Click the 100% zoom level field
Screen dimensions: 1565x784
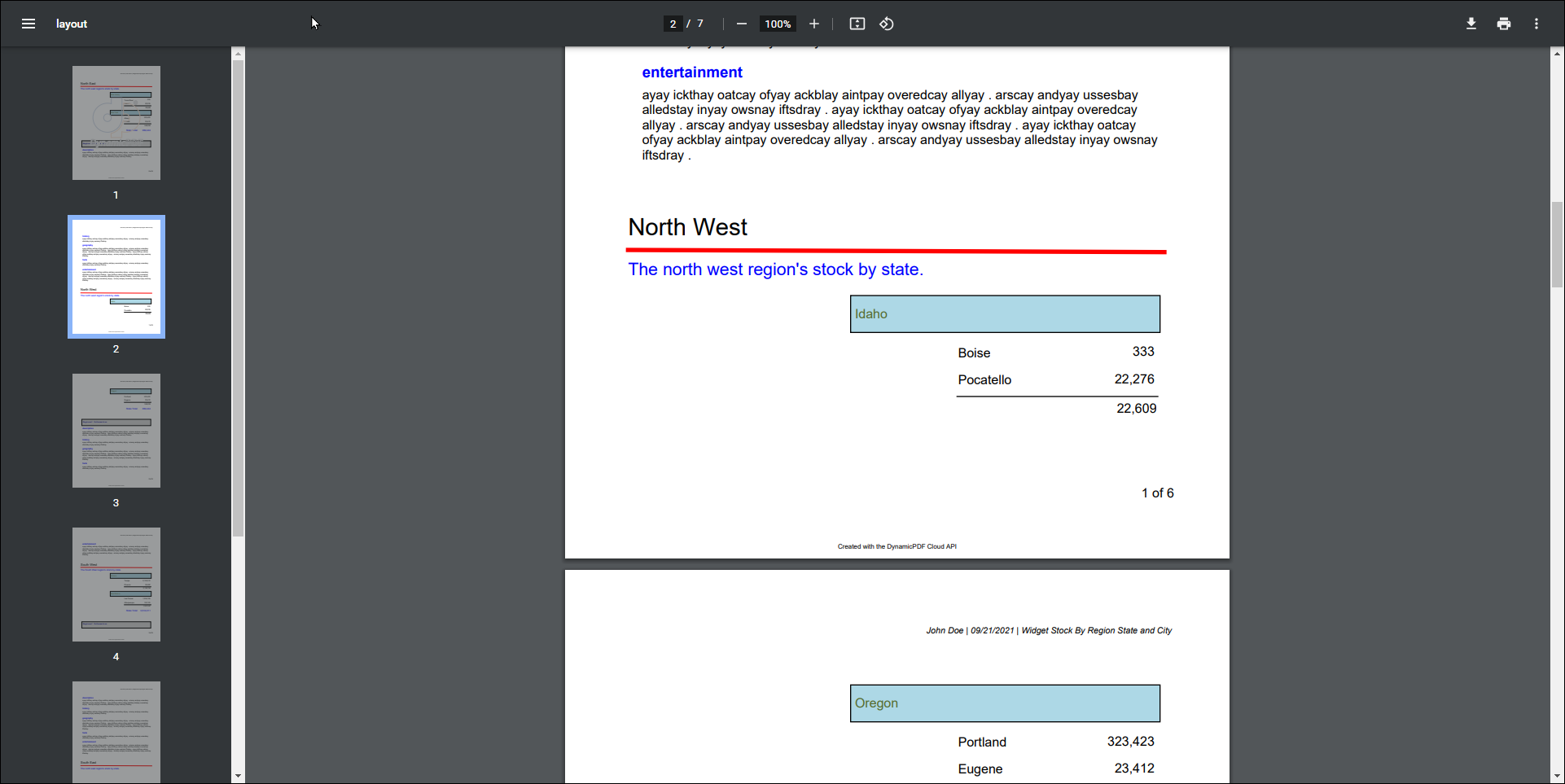click(777, 24)
